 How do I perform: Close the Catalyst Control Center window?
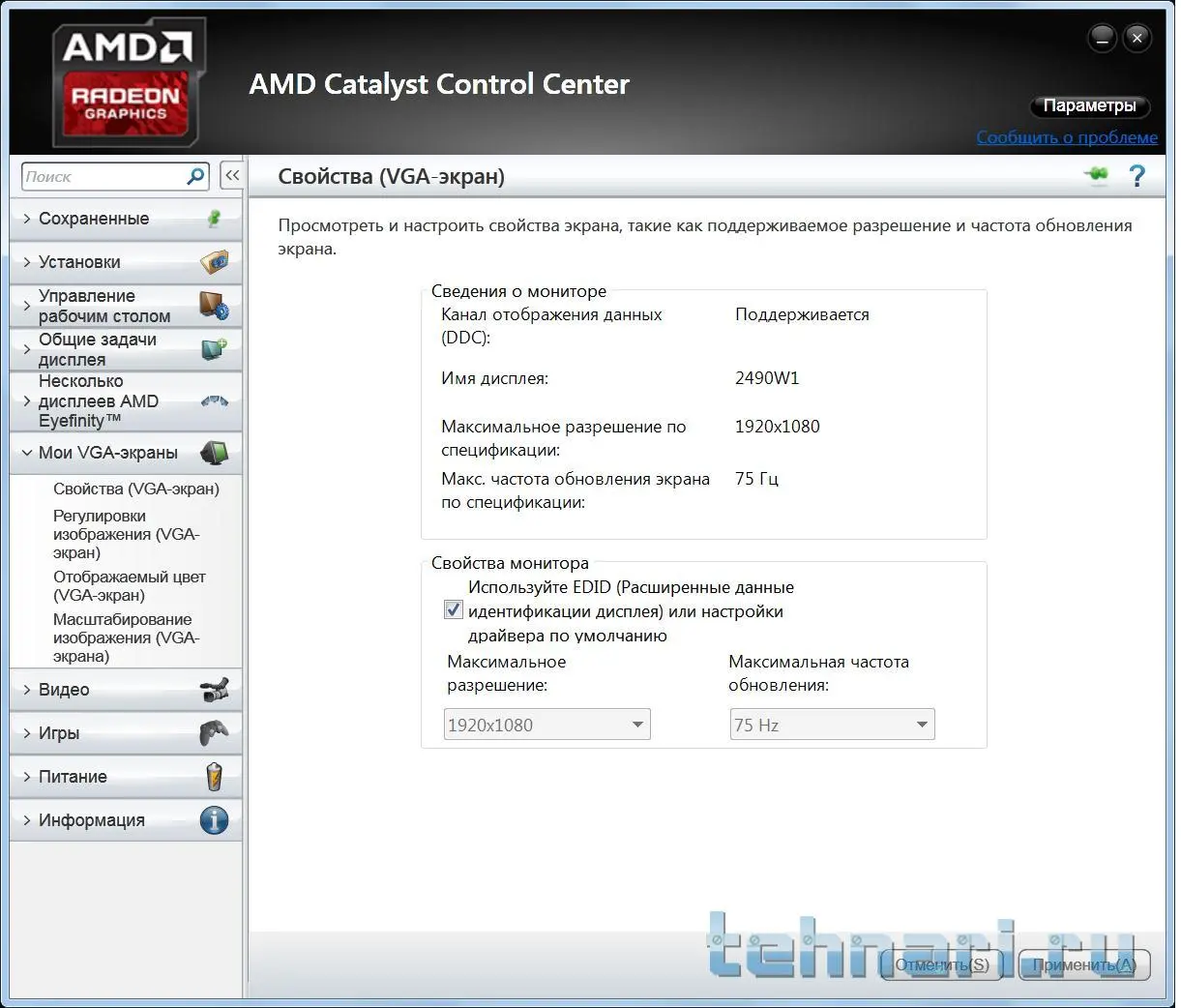point(1137,39)
